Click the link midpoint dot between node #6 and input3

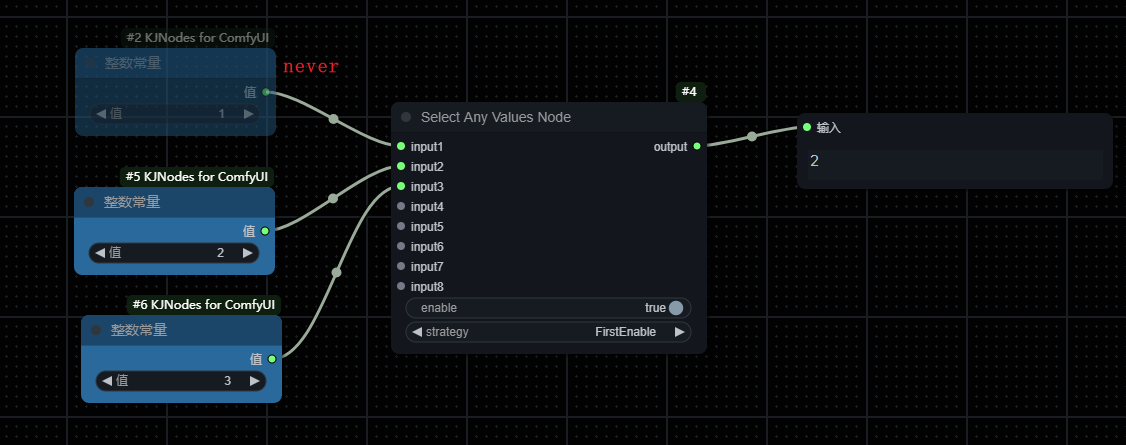(x=336, y=272)
